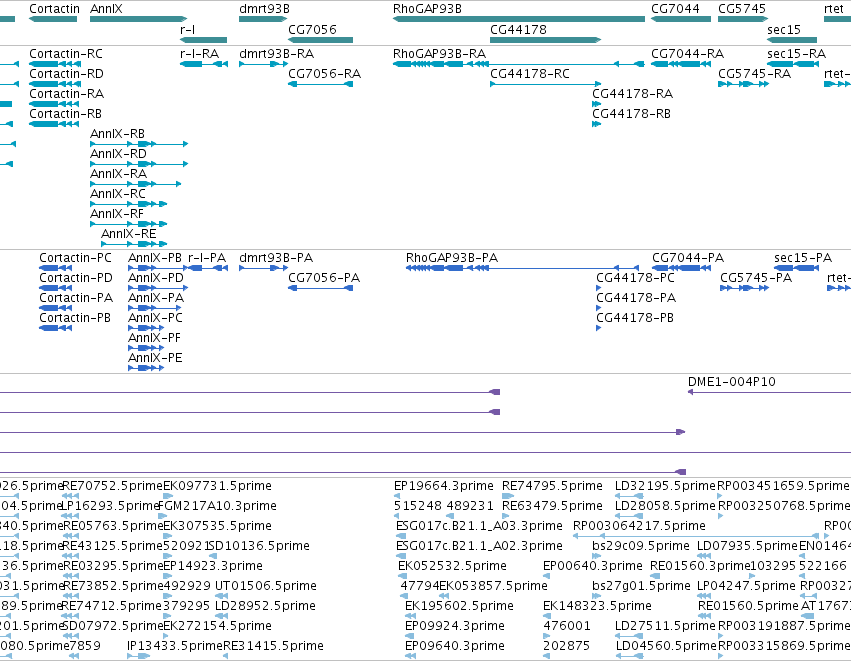The width and height of the screenshot is (851, 661).
Task: Click the 'EK148323.5prime' cDNA label
Action: (x=597, y=606)
